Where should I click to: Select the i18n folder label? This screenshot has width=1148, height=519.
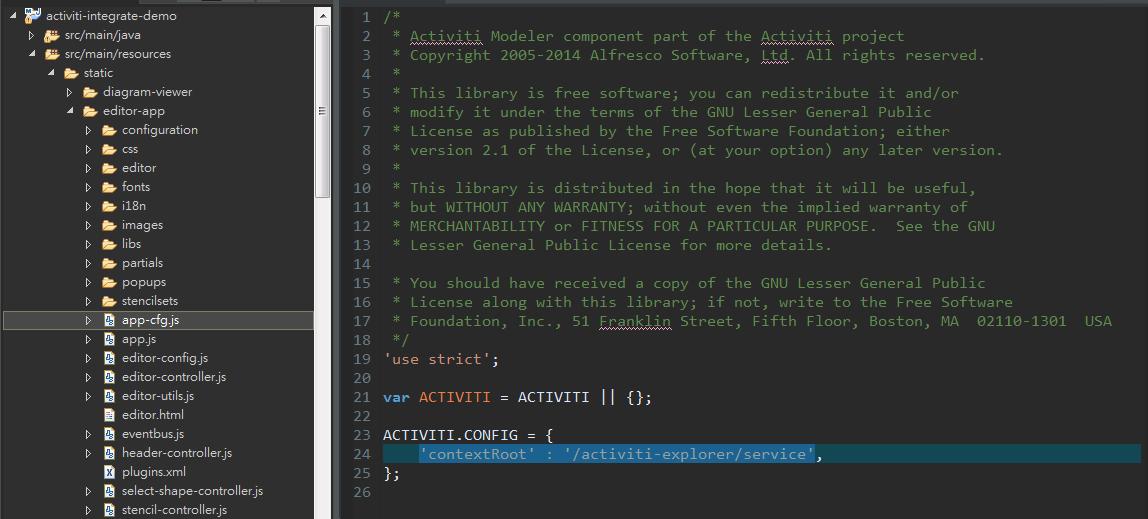[x=134, y=206]
